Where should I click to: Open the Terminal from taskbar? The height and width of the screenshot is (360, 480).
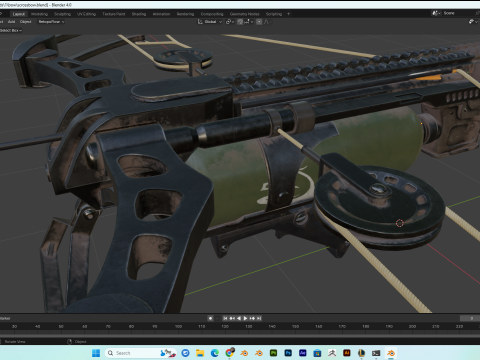point(376,353)
